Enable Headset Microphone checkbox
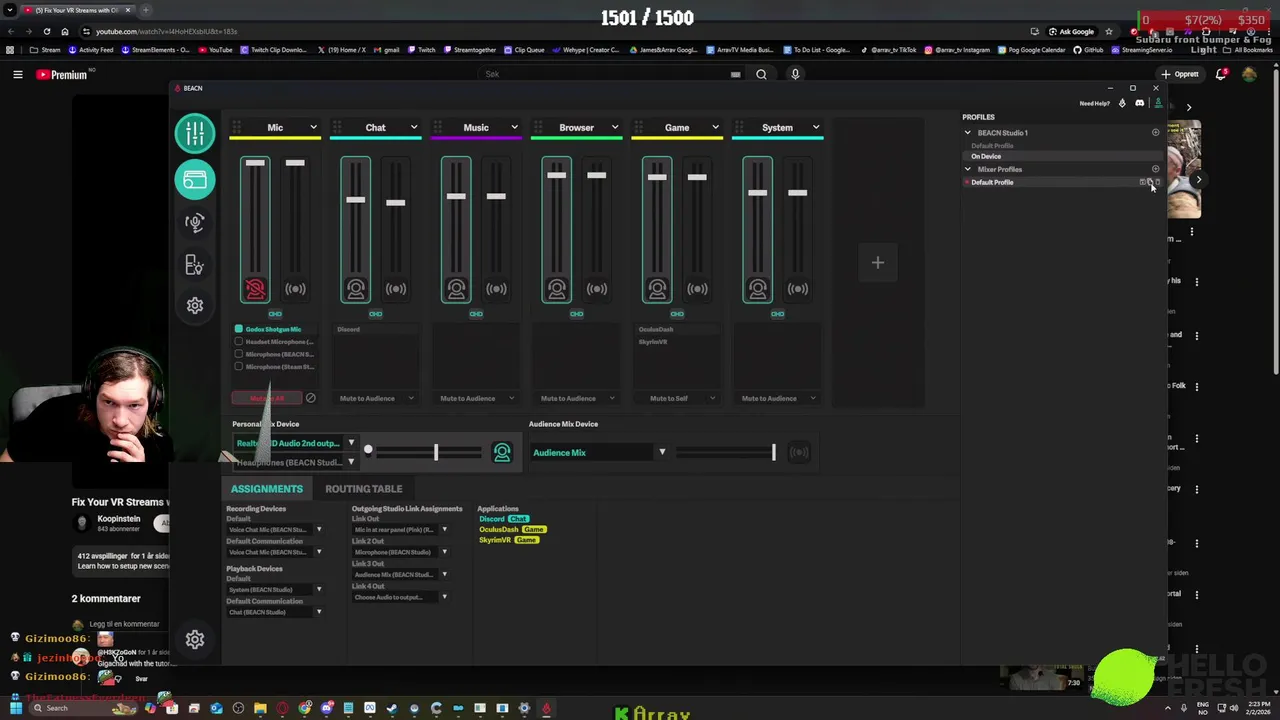This screenshot has width=1280, height=720. point(239,342)
